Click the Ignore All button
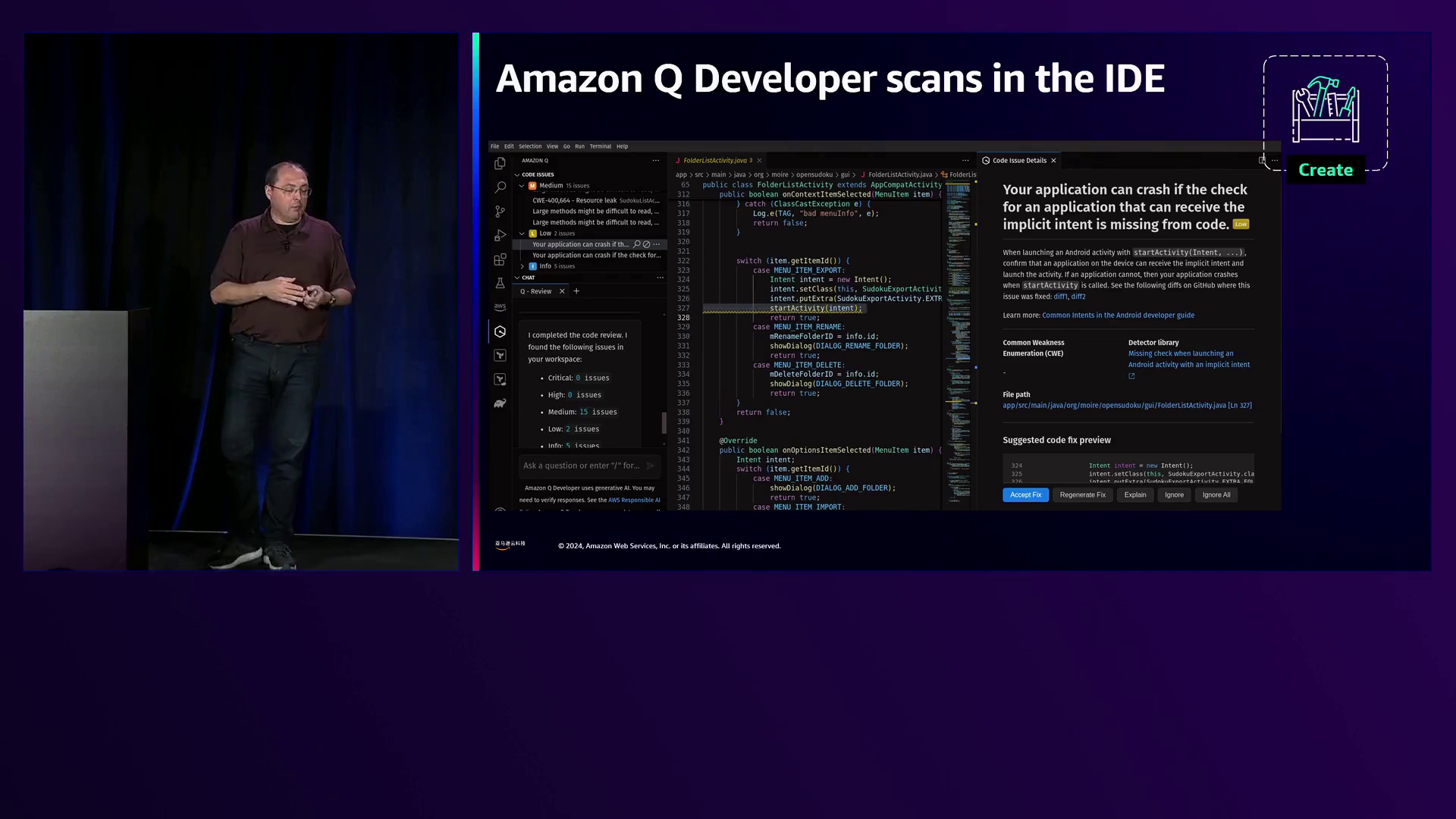Screen dimensions: 1456x819 (x=1216, y=495)
